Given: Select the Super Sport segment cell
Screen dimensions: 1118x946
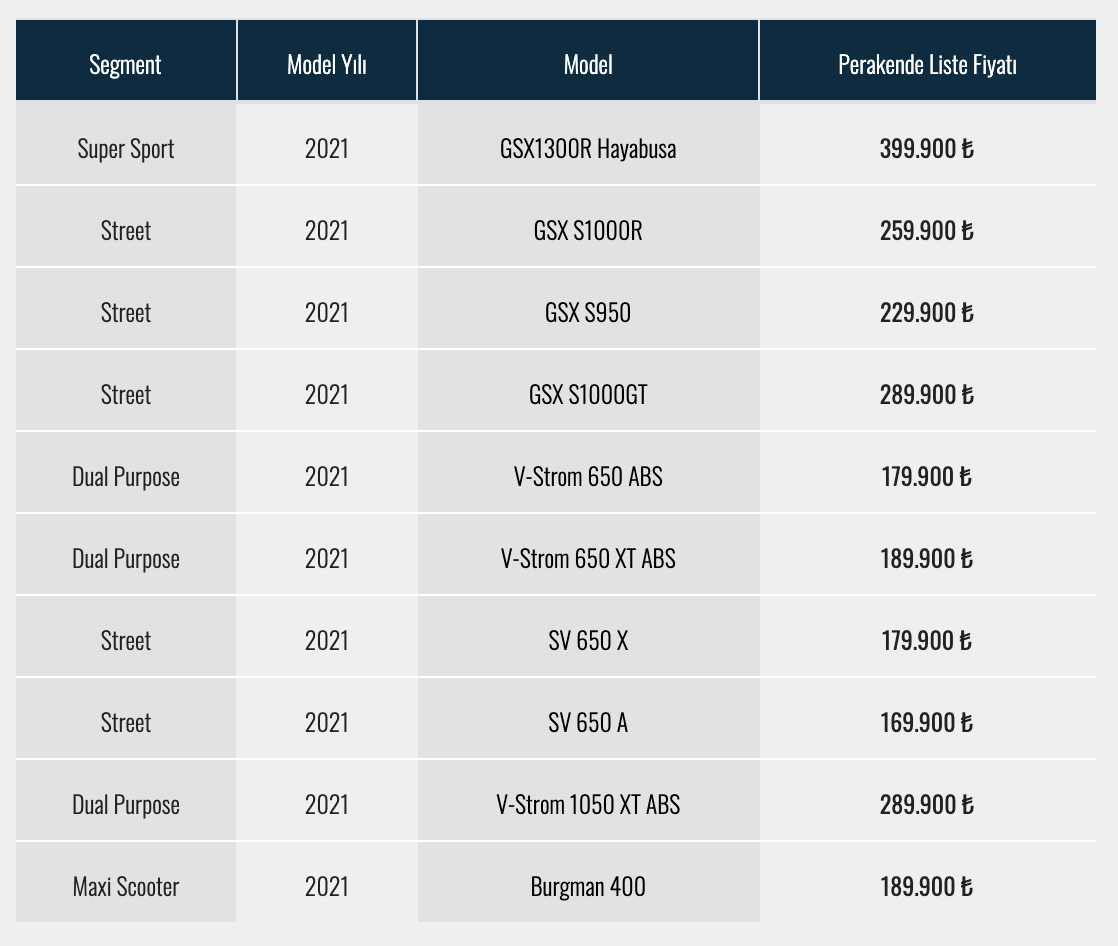Looking at the screenshot, I should pyautogui.click(x=125, y=149).
